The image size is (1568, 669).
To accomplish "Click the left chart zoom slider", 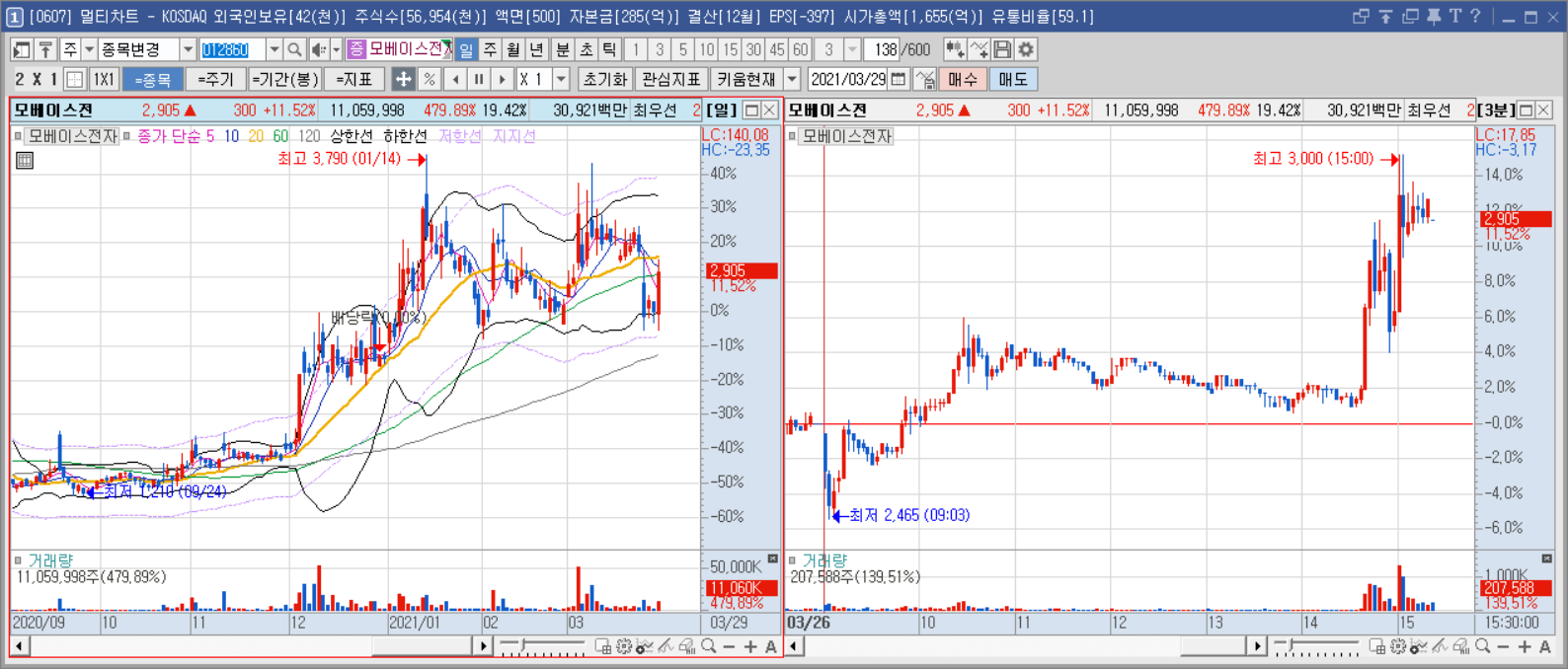I will 541,646.
